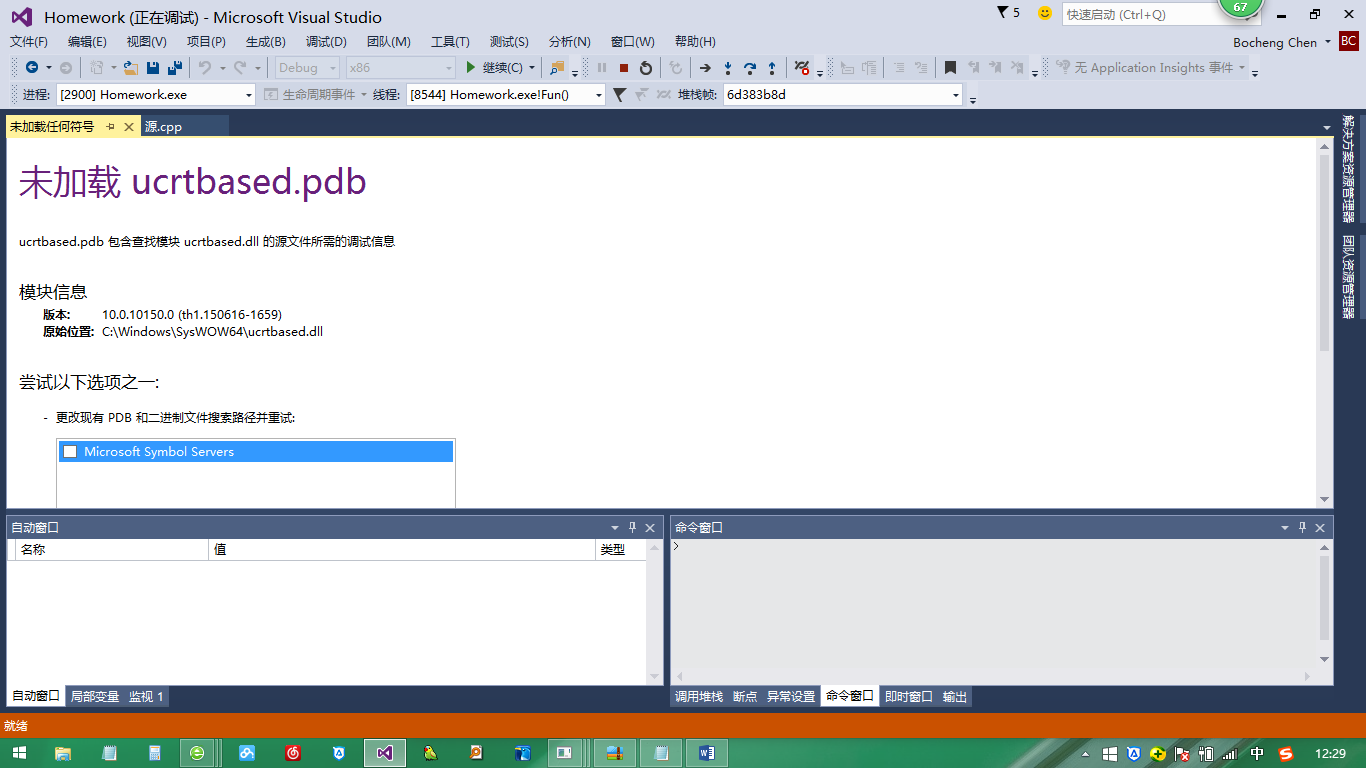Viewport: 1366px width, 768px height.
Task: Expand the 线程 Homework.exe!Fun() dropdown
Action: pos(599,95)
